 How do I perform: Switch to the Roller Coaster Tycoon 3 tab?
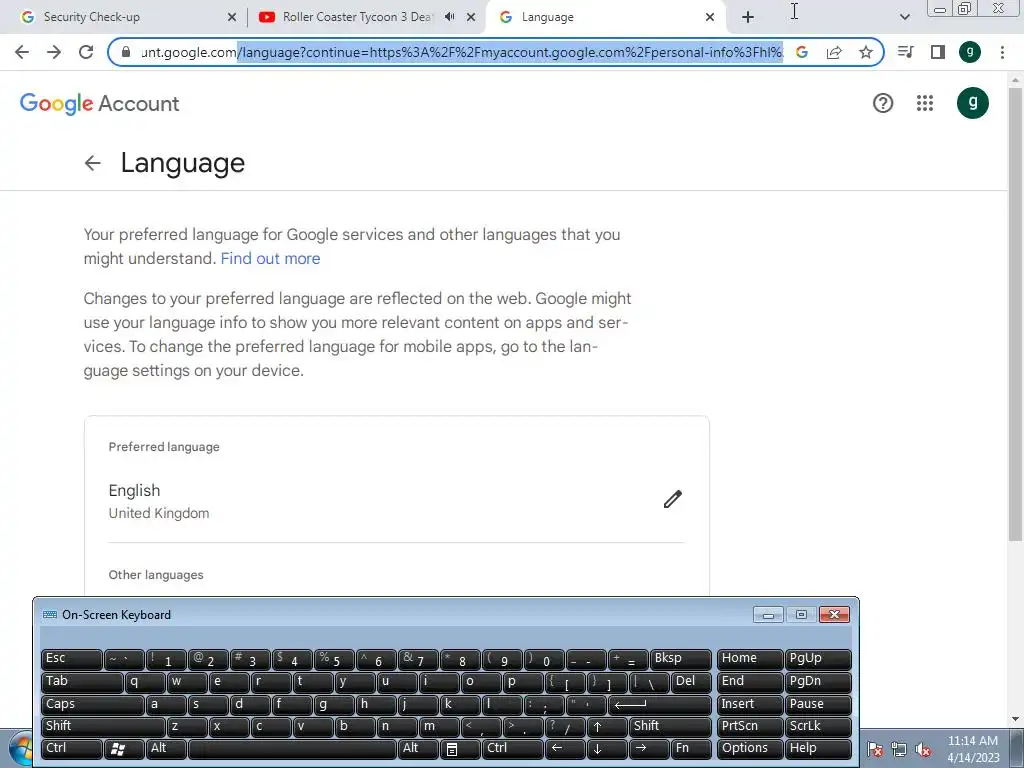(357, 17)
